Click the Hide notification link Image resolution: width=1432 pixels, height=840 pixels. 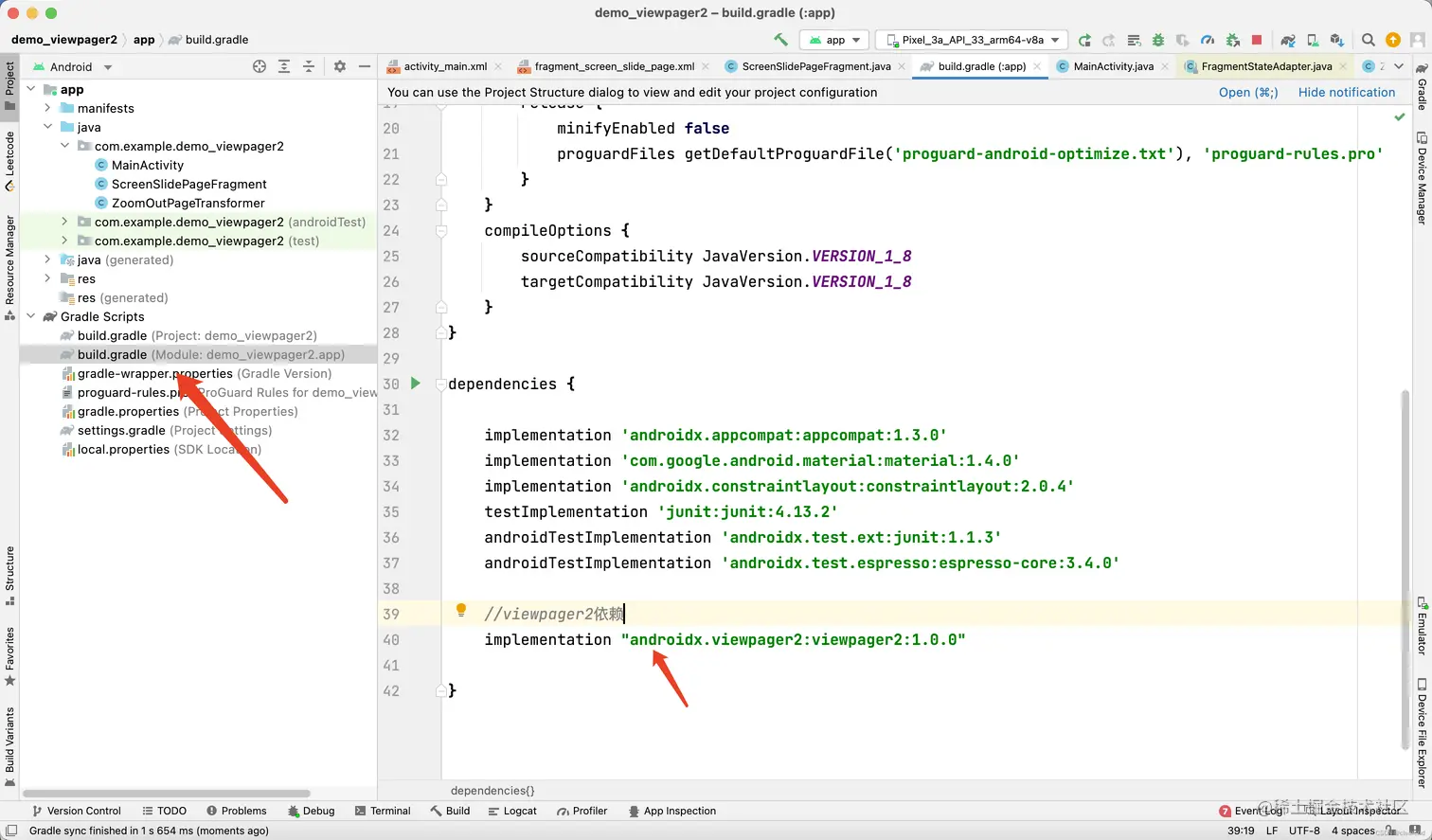1347,92
